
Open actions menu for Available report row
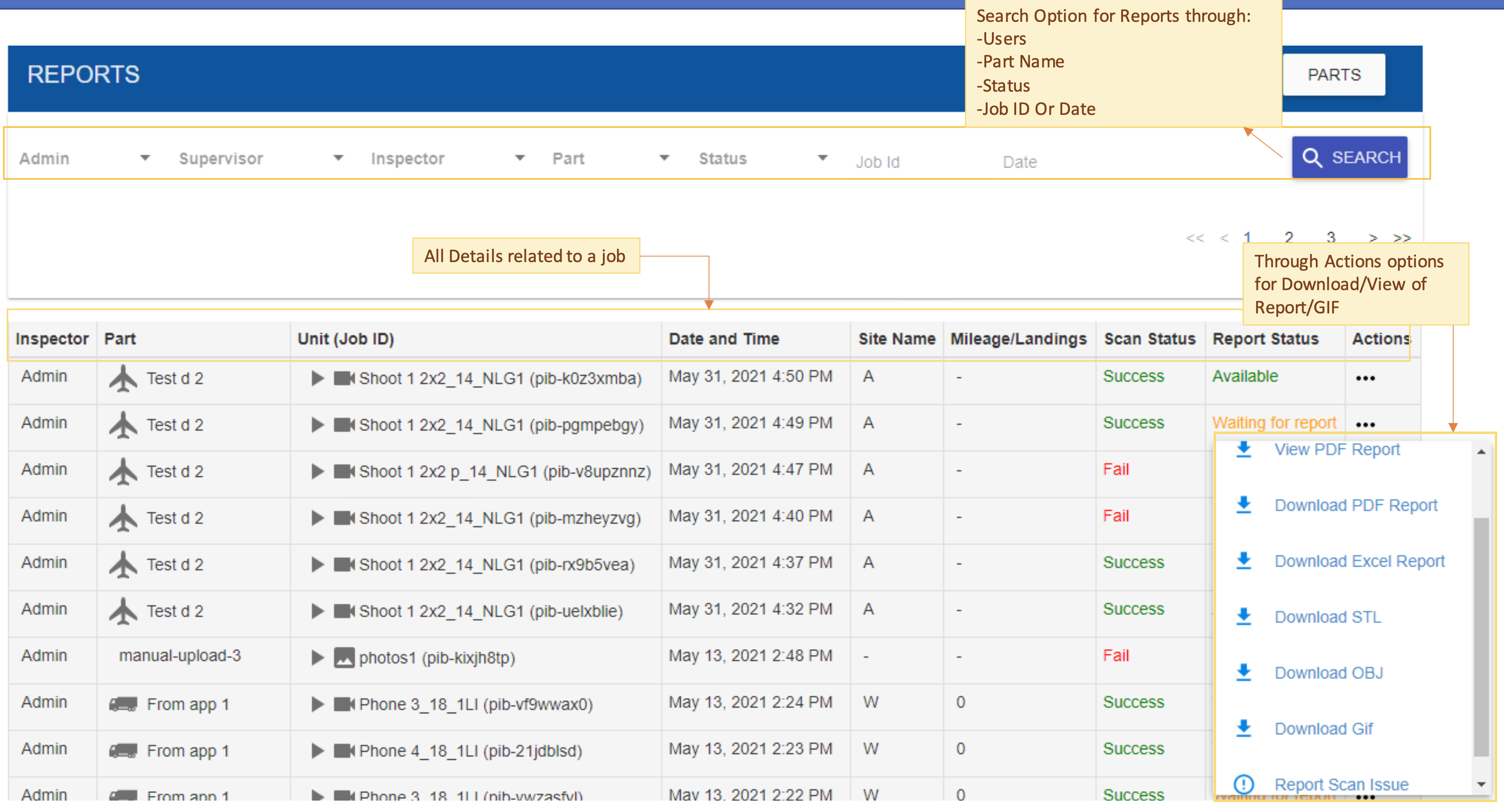pos(1364,378)
